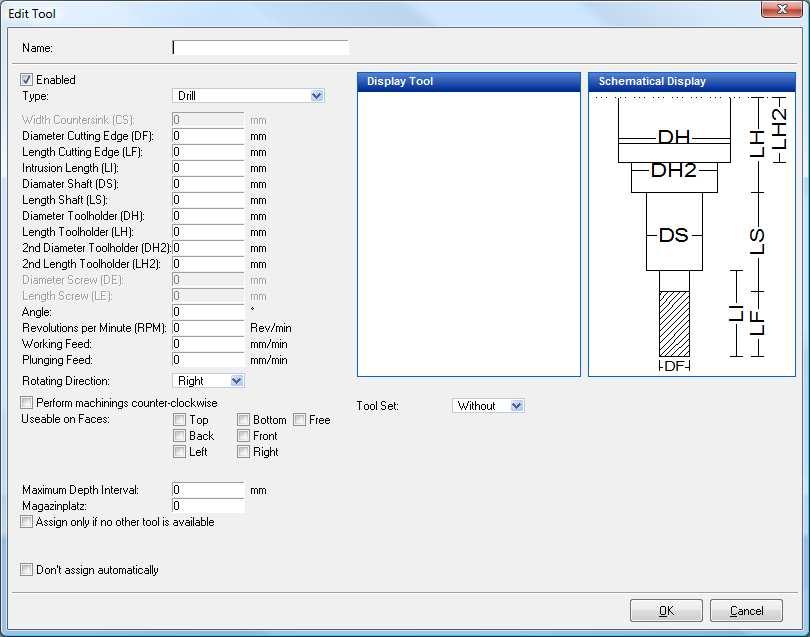Viewport: 810px width, 637px height.
Task: Click the Cancel button
Action: click(x=746, y=611)
